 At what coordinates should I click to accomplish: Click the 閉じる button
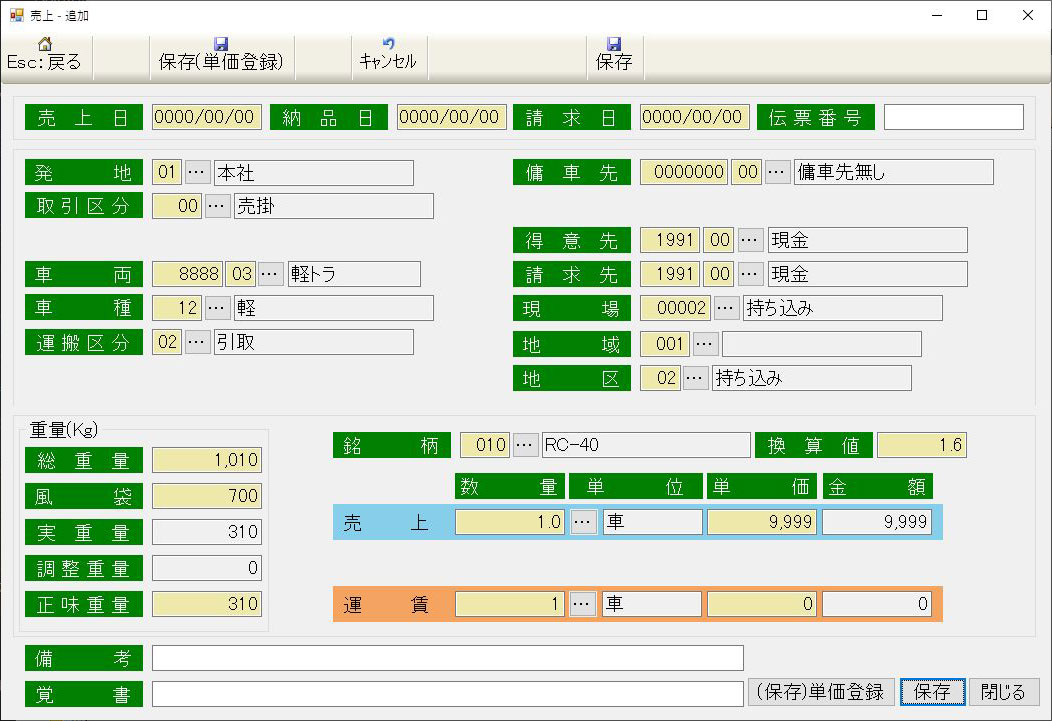[1003, 692]
